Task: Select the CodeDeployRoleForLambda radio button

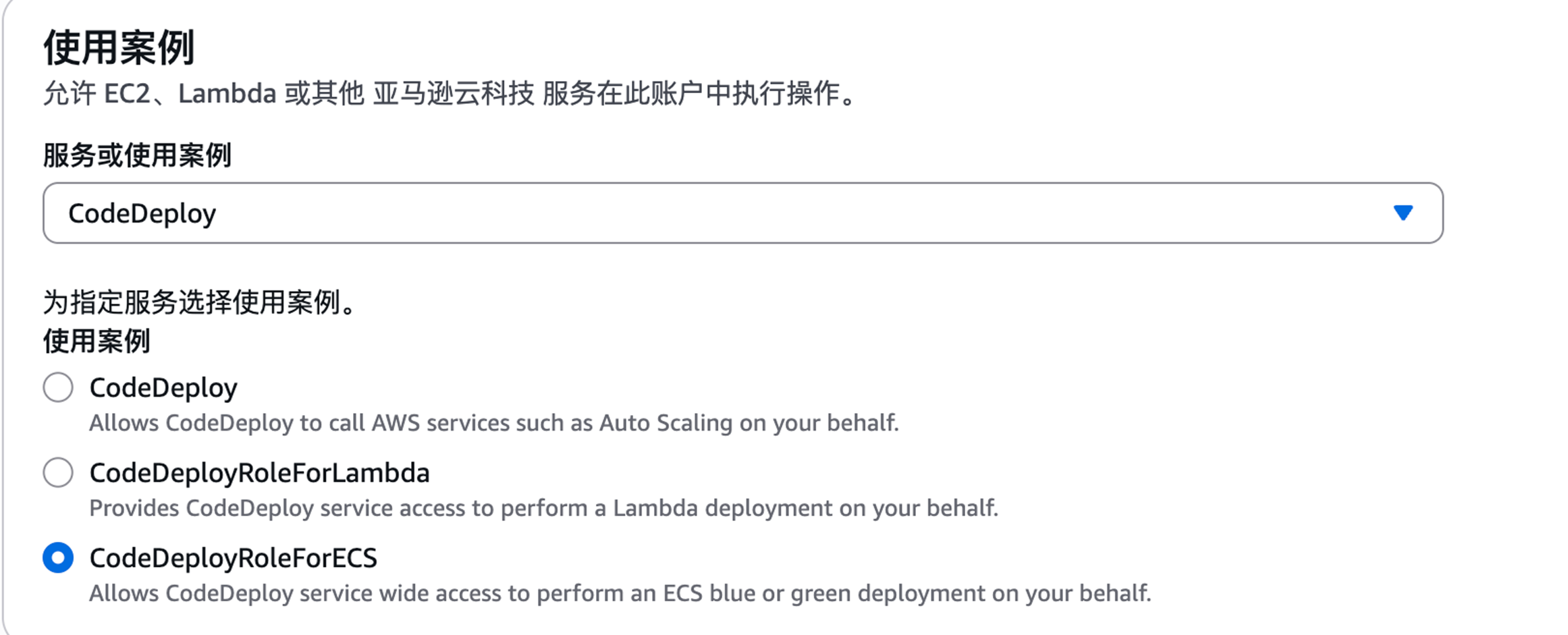Action: click(x=58, y=473)
